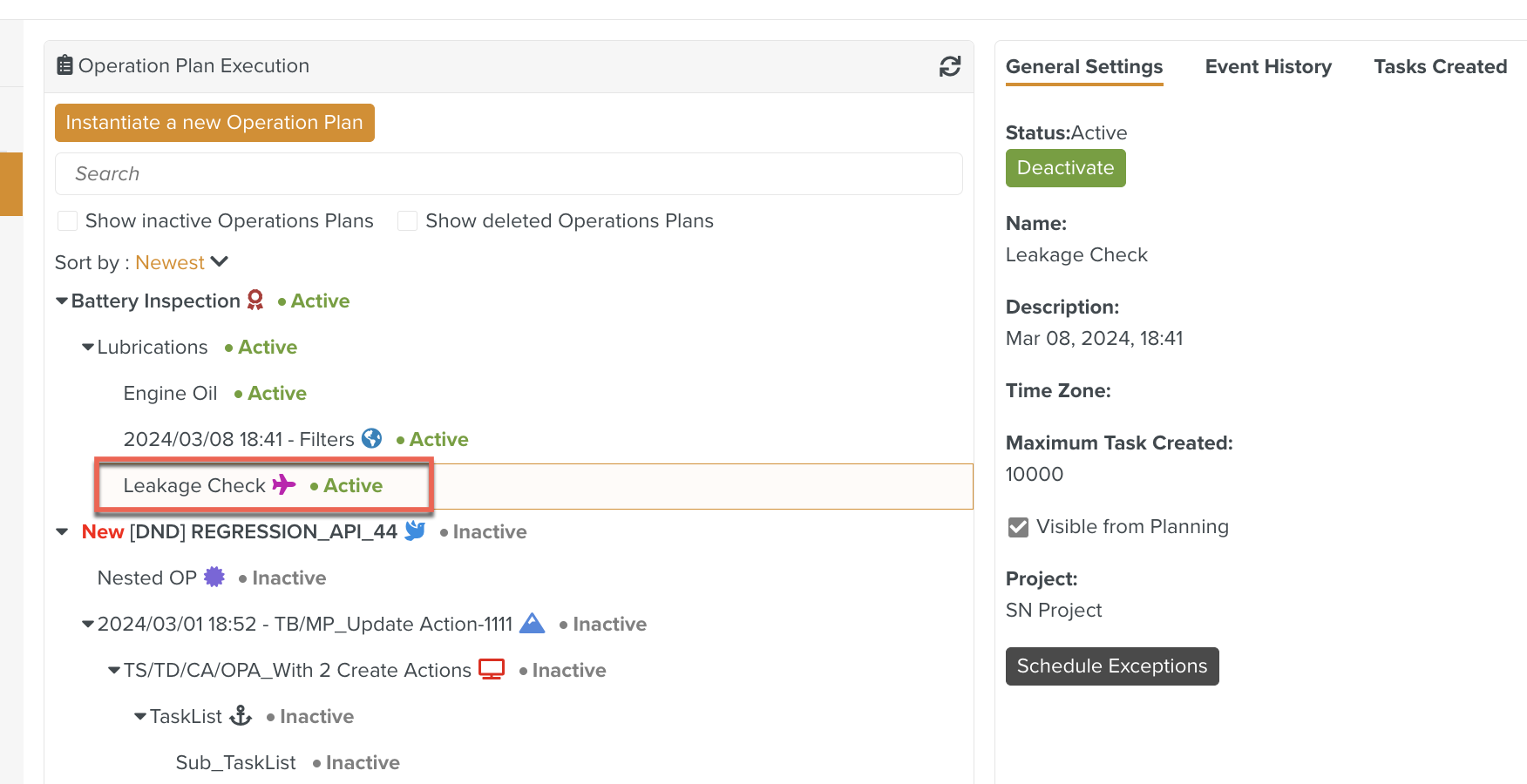Screen dimensions: 1527x784
Task: Enable Show deleted Operations Plans checkbox
Action: 407,221
